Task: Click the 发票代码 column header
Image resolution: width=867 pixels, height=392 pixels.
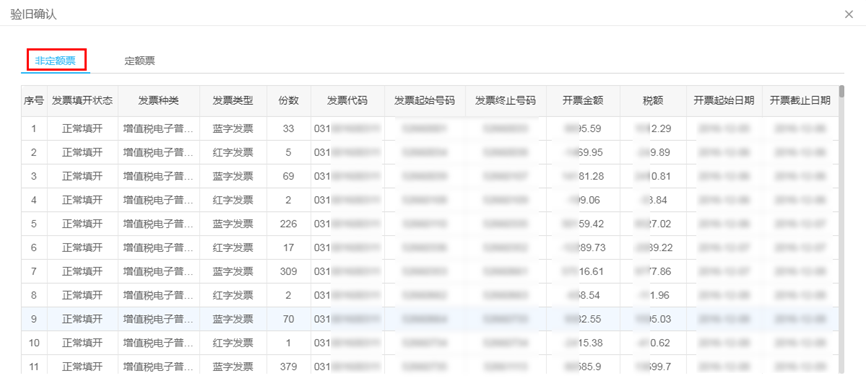Action: (347, 101)
